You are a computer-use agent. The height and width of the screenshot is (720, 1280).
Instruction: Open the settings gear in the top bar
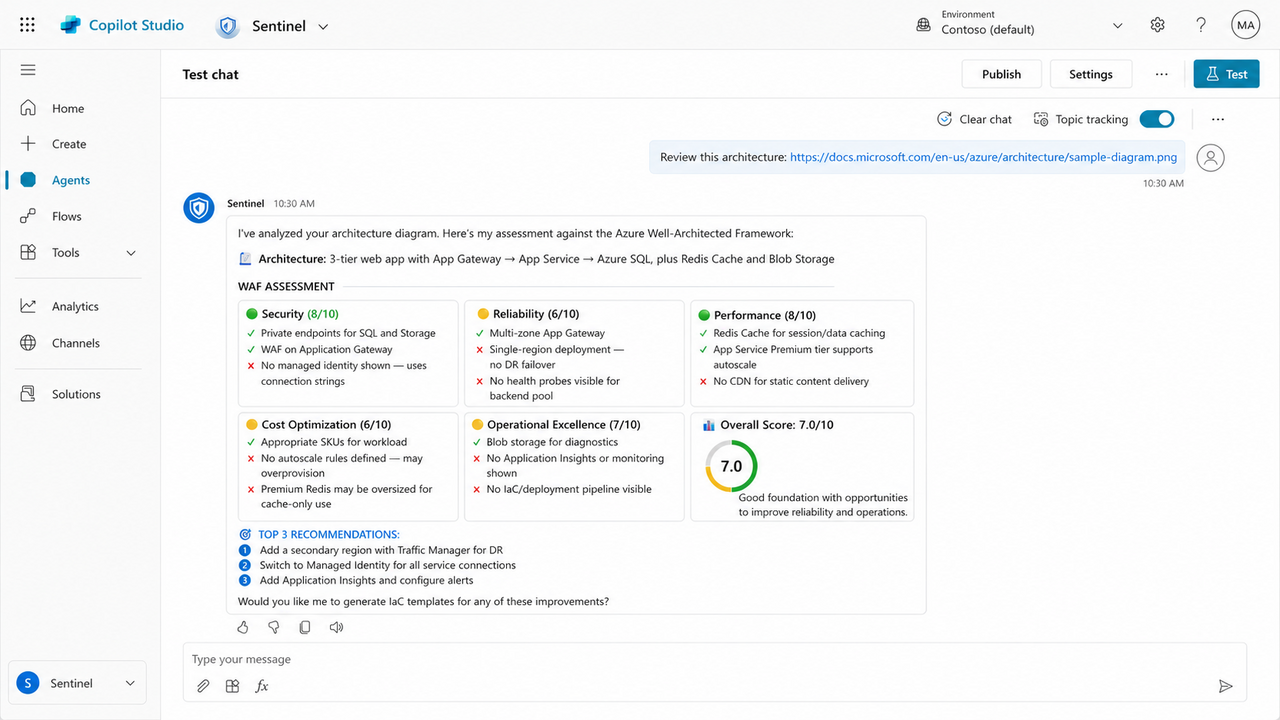[x=1158, y=25]
